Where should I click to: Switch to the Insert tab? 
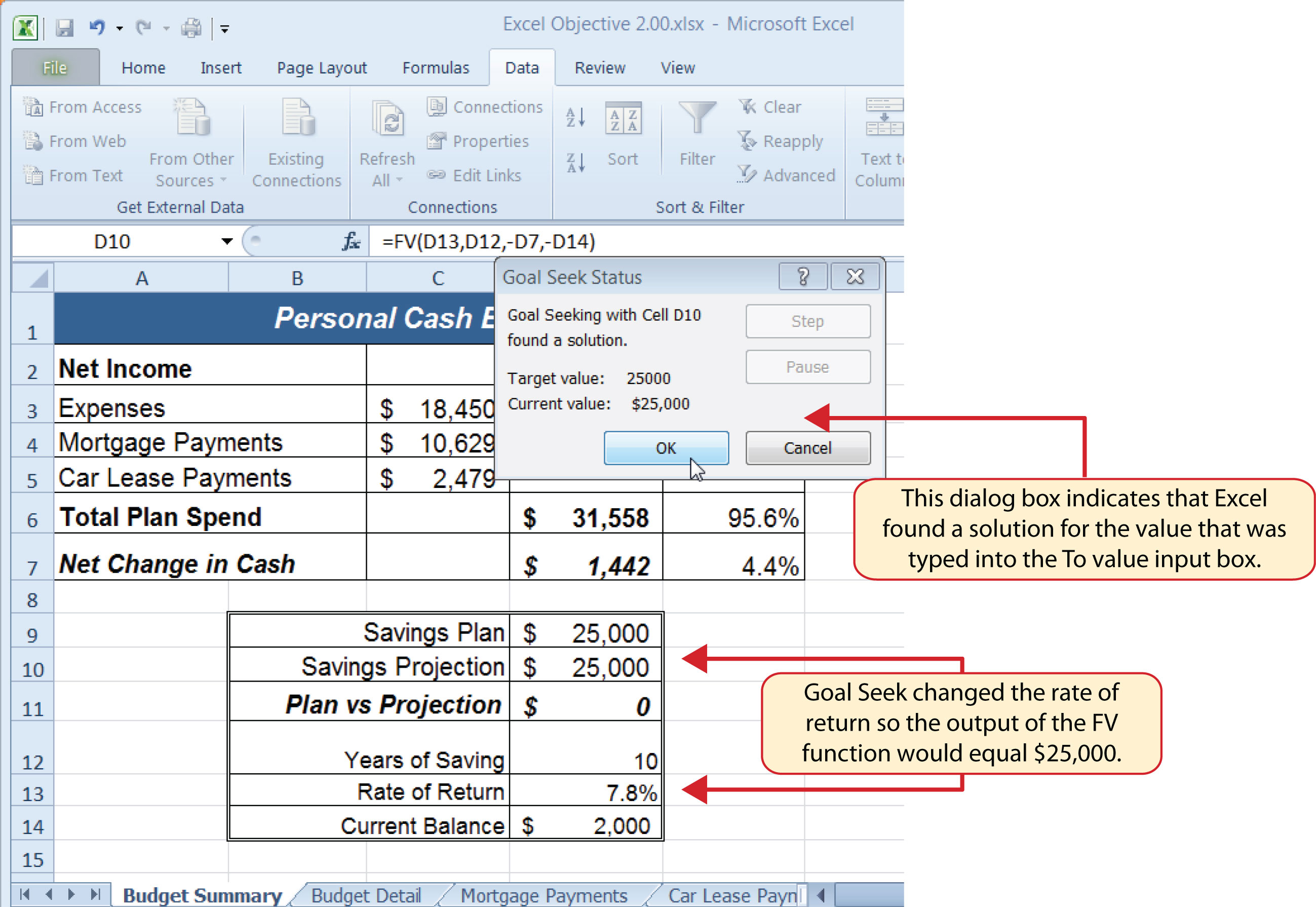[x=221, y=67]
